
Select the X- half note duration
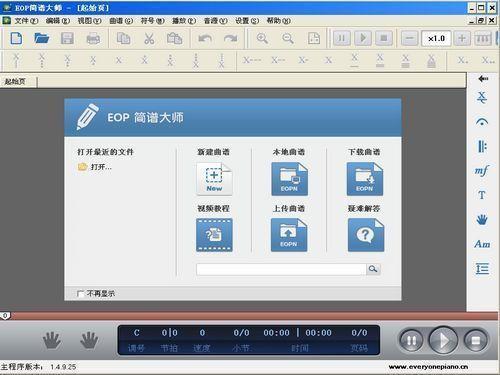303,60
